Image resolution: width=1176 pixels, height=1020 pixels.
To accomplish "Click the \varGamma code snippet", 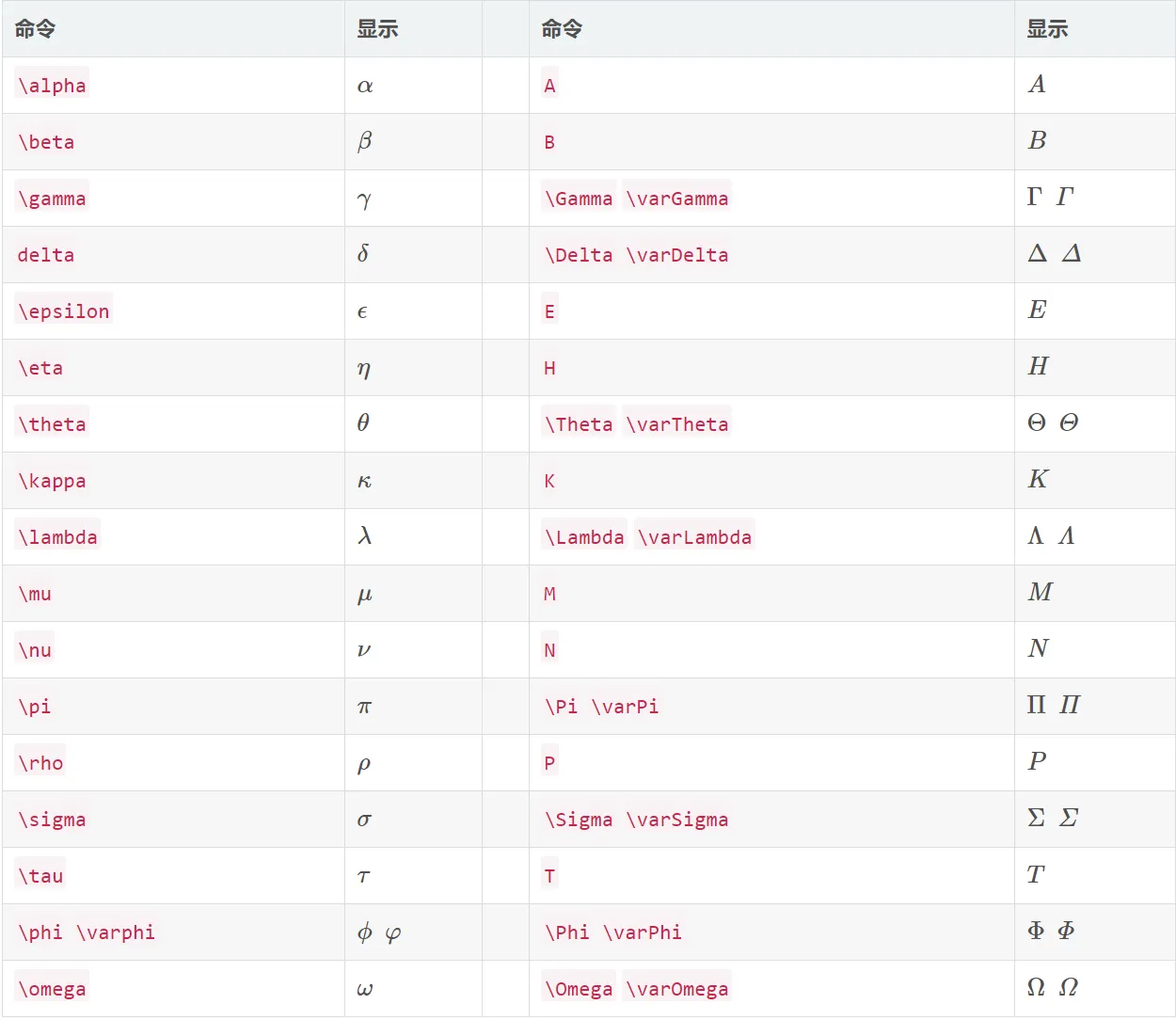I will point(677,199).
